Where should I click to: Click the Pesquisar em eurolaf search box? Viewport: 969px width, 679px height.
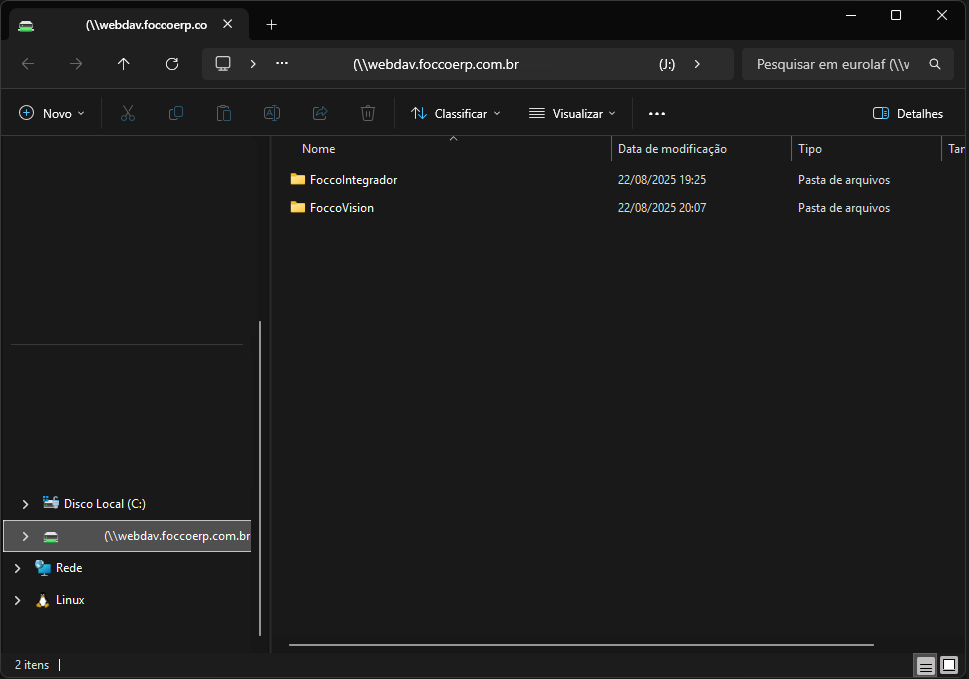coord(832,64)
